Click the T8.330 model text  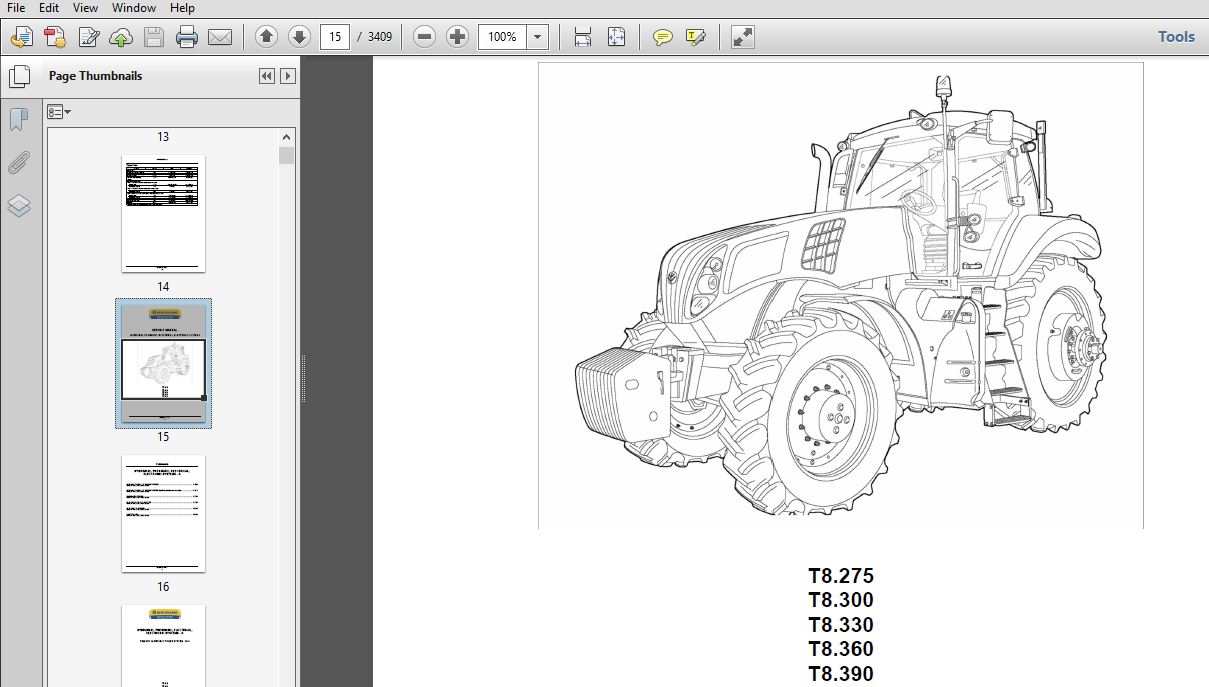point(841,625)
